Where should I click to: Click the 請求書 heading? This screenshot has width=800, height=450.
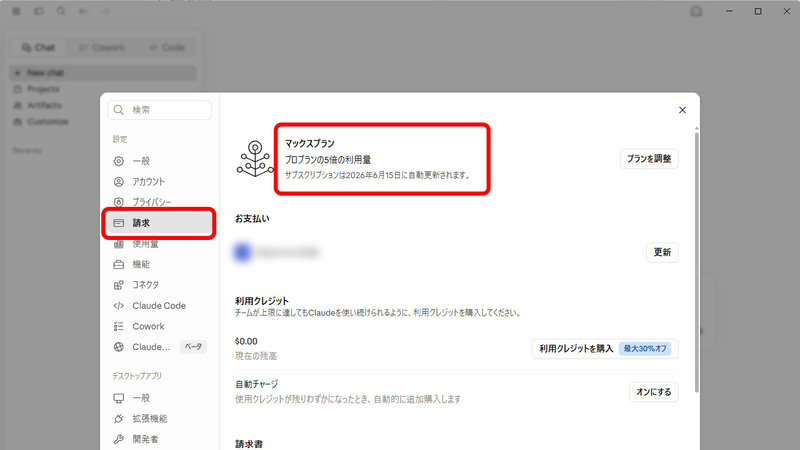click(x=249, y=444)
